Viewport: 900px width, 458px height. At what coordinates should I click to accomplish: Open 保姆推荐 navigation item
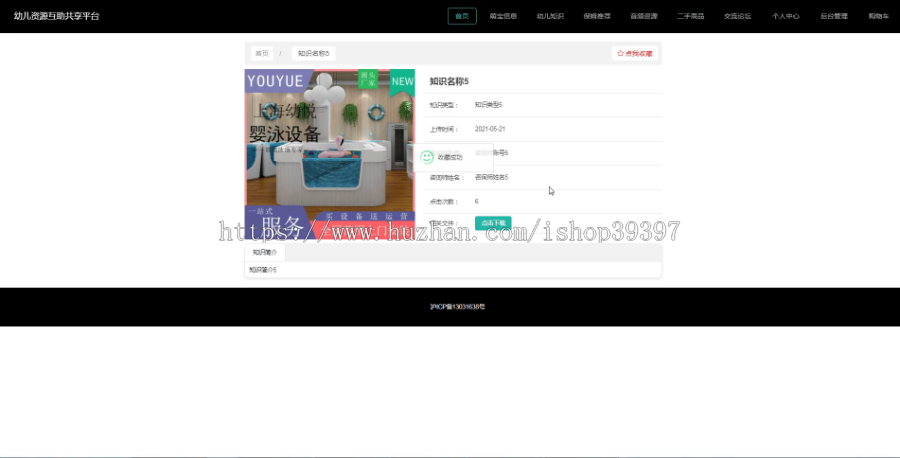(x=597, y=16)
